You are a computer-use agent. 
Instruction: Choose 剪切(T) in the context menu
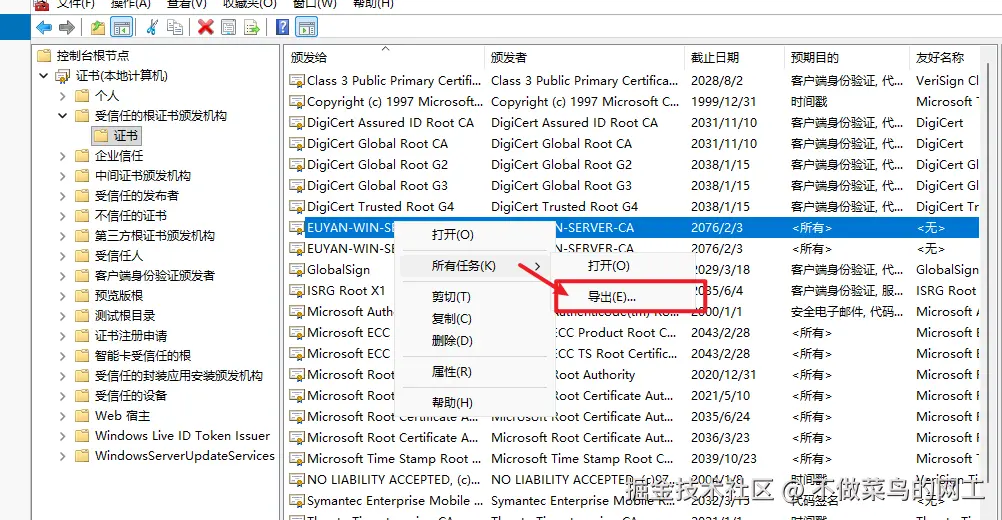[x=474, y=297]
